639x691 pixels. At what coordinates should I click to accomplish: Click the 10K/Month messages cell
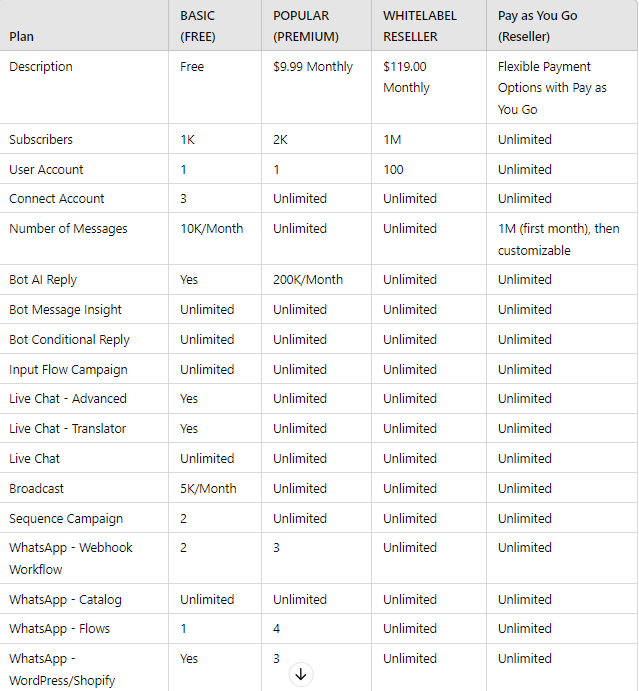click(x=211, y=229)
